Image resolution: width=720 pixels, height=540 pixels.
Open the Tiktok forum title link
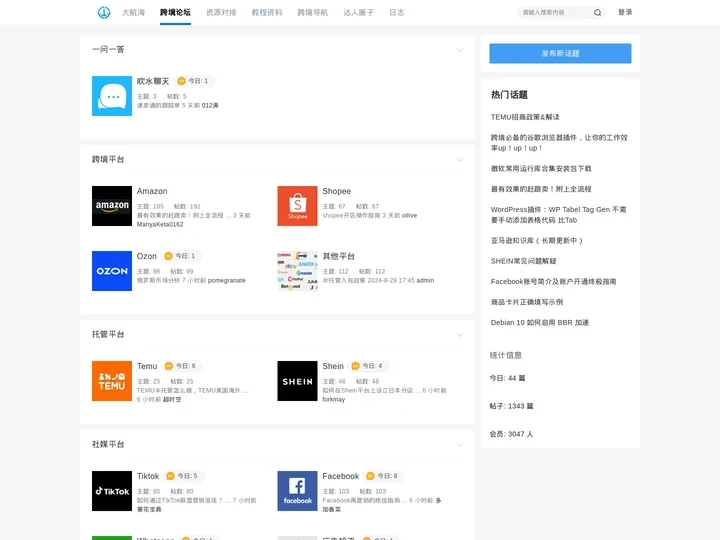point(148,476)
